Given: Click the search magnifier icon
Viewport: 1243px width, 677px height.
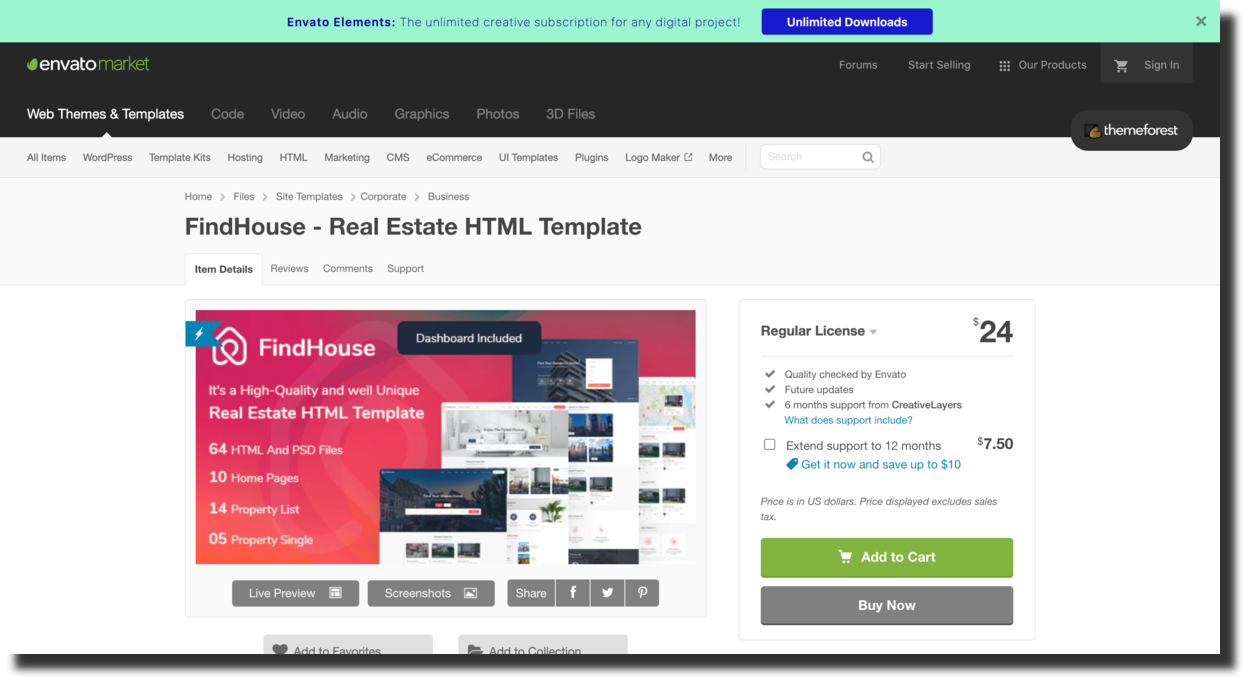Looking at the screenshot, I should (868, 157).
